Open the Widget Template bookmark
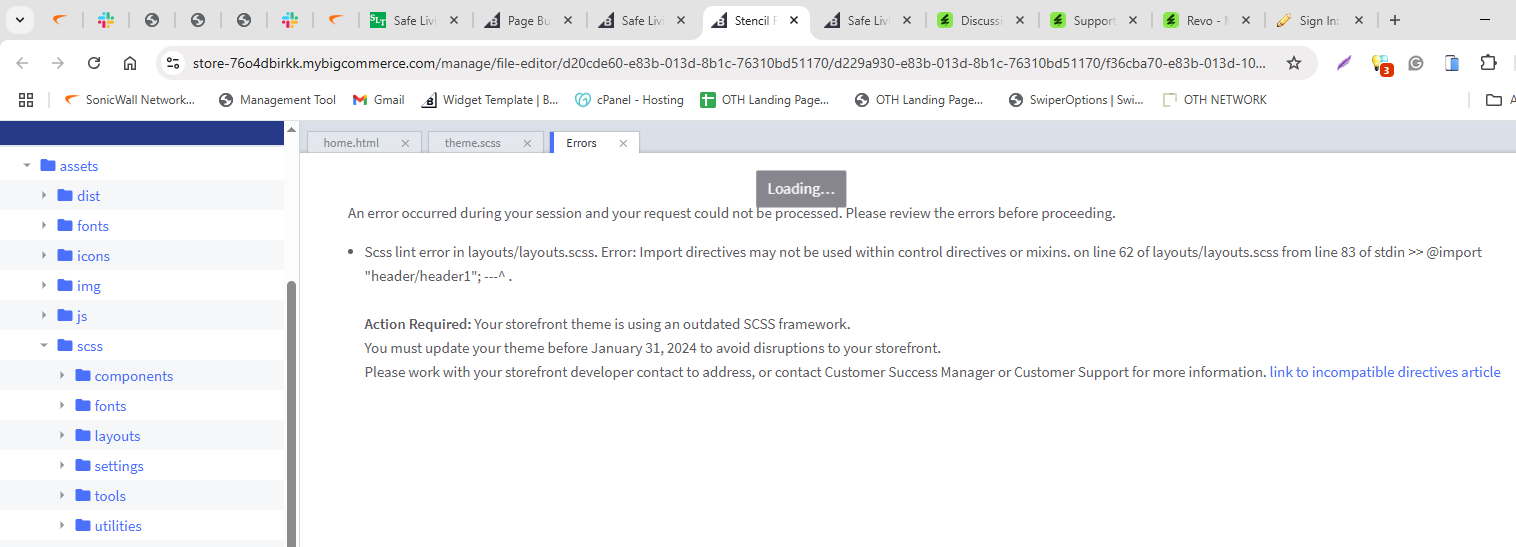Screen dimensions: 1516x547 [490, 100]
